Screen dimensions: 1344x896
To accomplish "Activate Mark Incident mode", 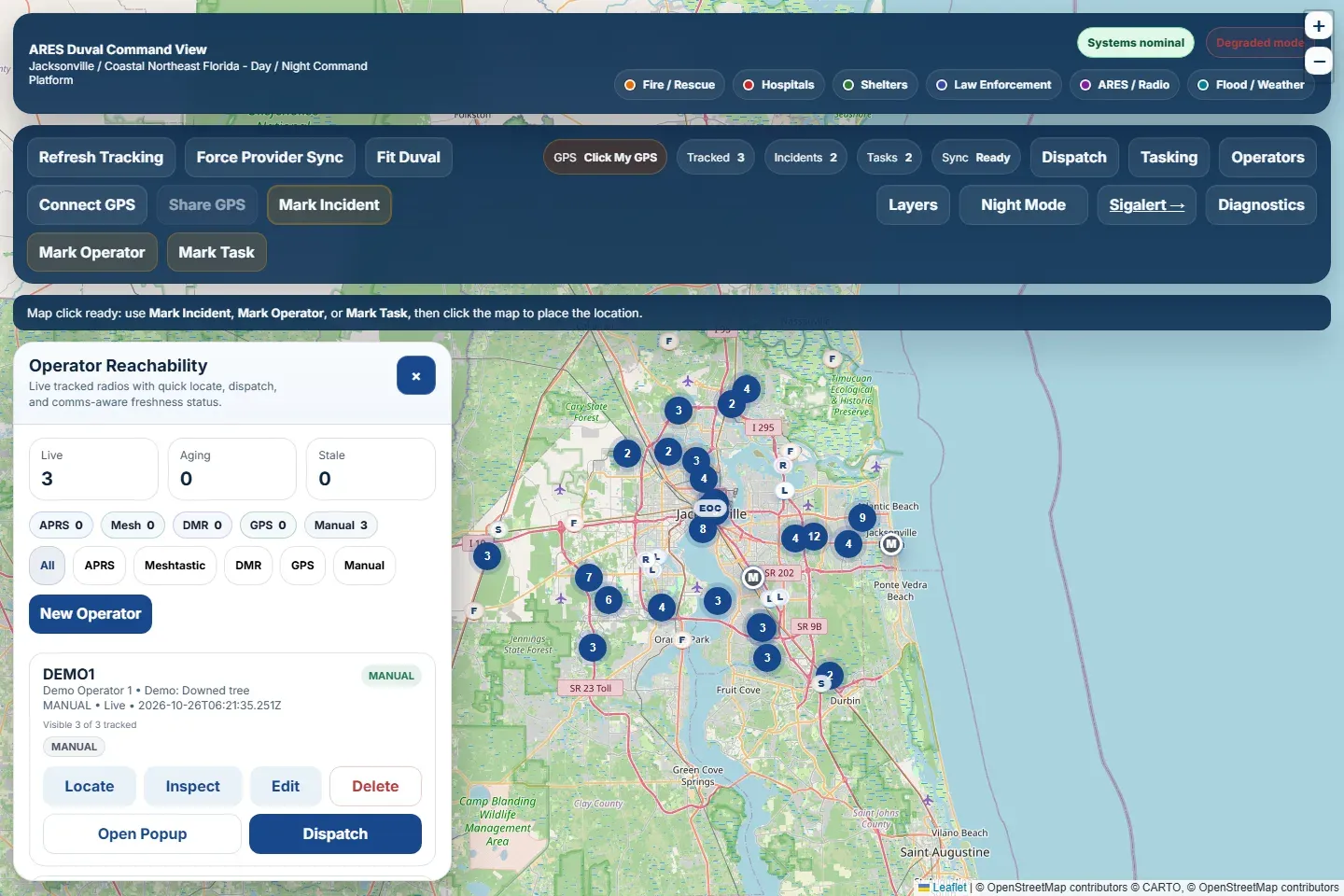I will pyautogui.click(x=329, y=205).
